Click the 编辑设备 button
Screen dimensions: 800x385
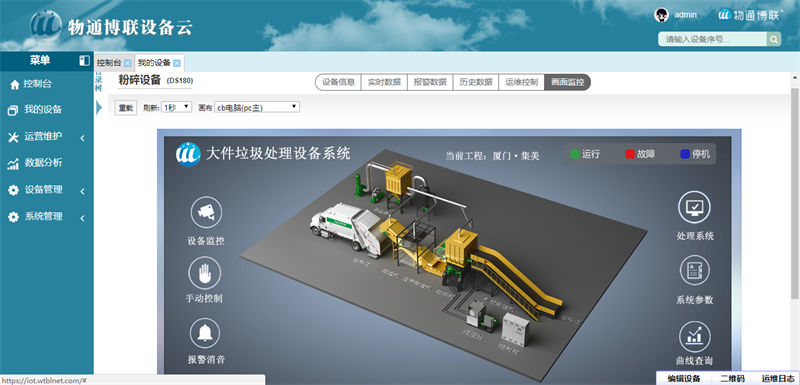tap(684, 378)
